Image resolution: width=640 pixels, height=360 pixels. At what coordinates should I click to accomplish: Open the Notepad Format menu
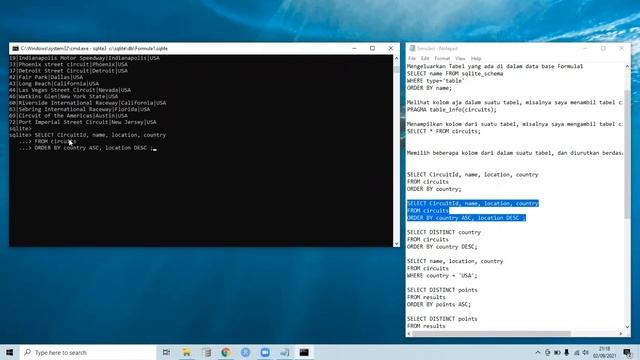pos(442,58)
